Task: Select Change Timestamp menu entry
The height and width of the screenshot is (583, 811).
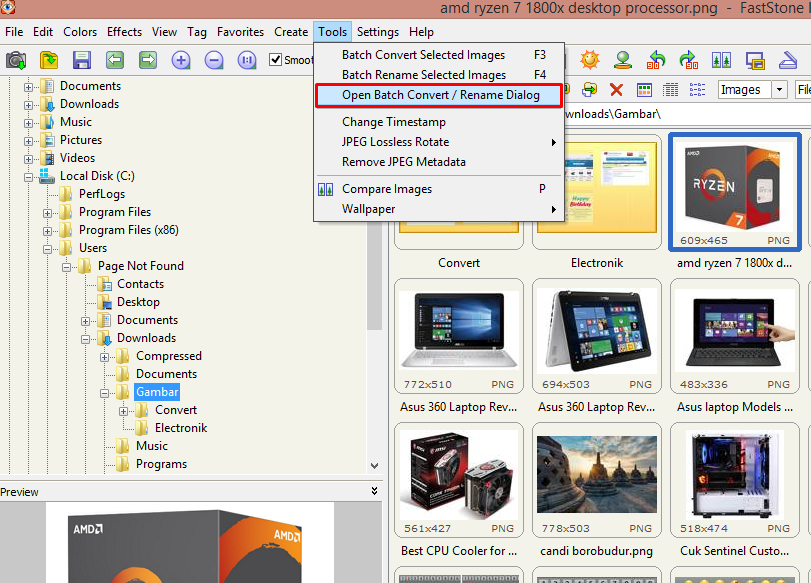Action: (439, 122)
